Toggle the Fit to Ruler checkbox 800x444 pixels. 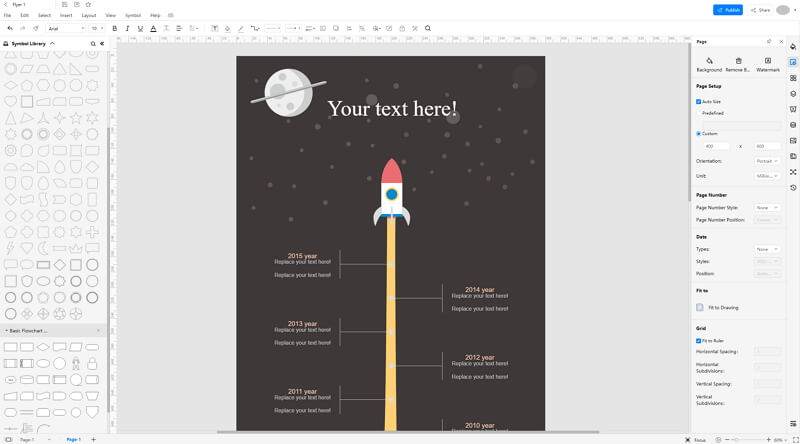(x=698, y=340)
